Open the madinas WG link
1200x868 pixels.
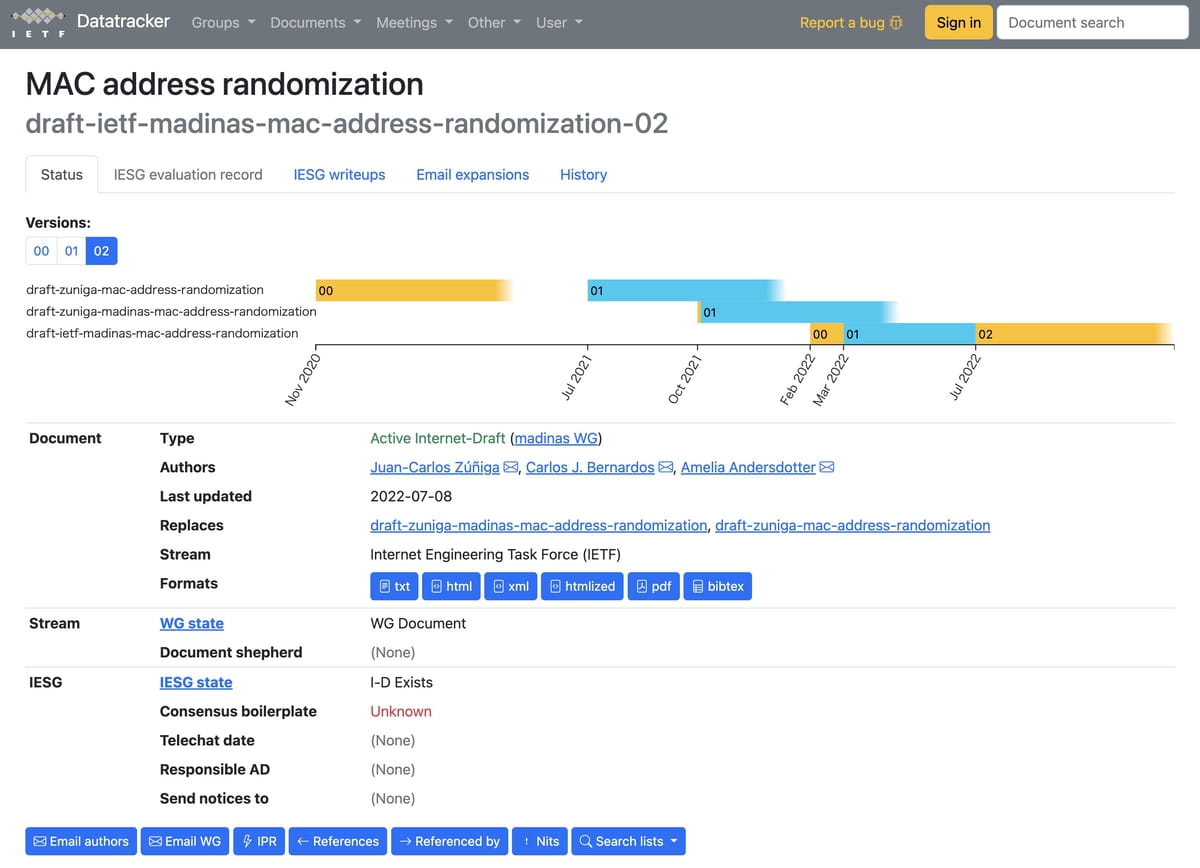[556, 438]
